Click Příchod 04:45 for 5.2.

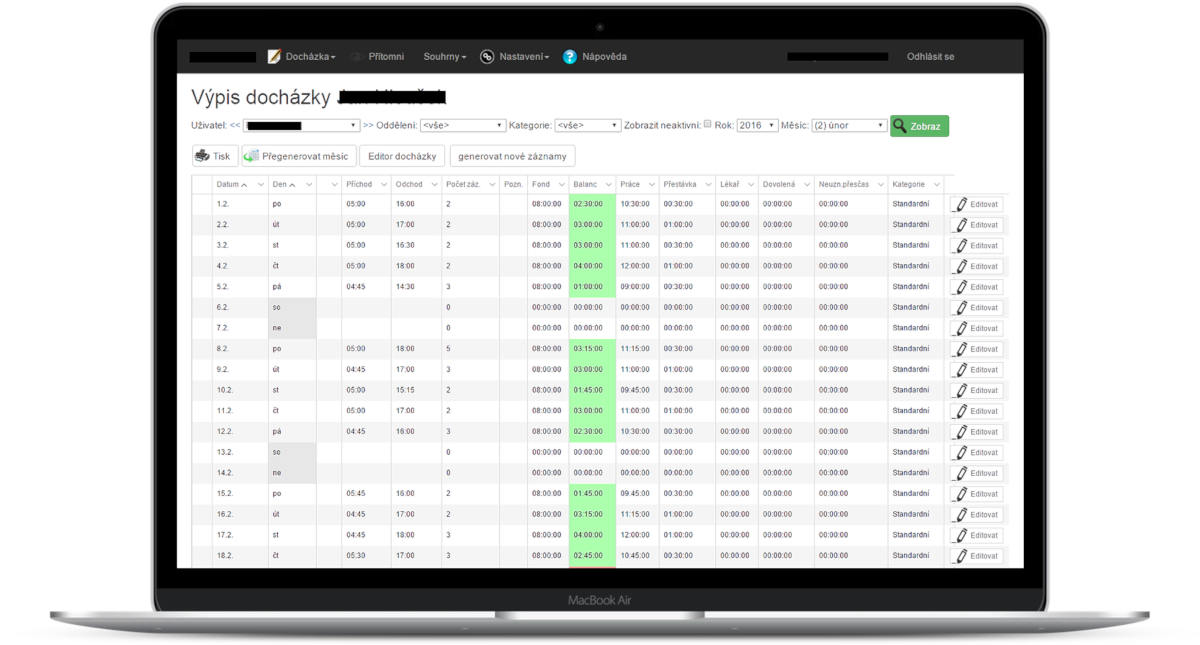[356, 287]
